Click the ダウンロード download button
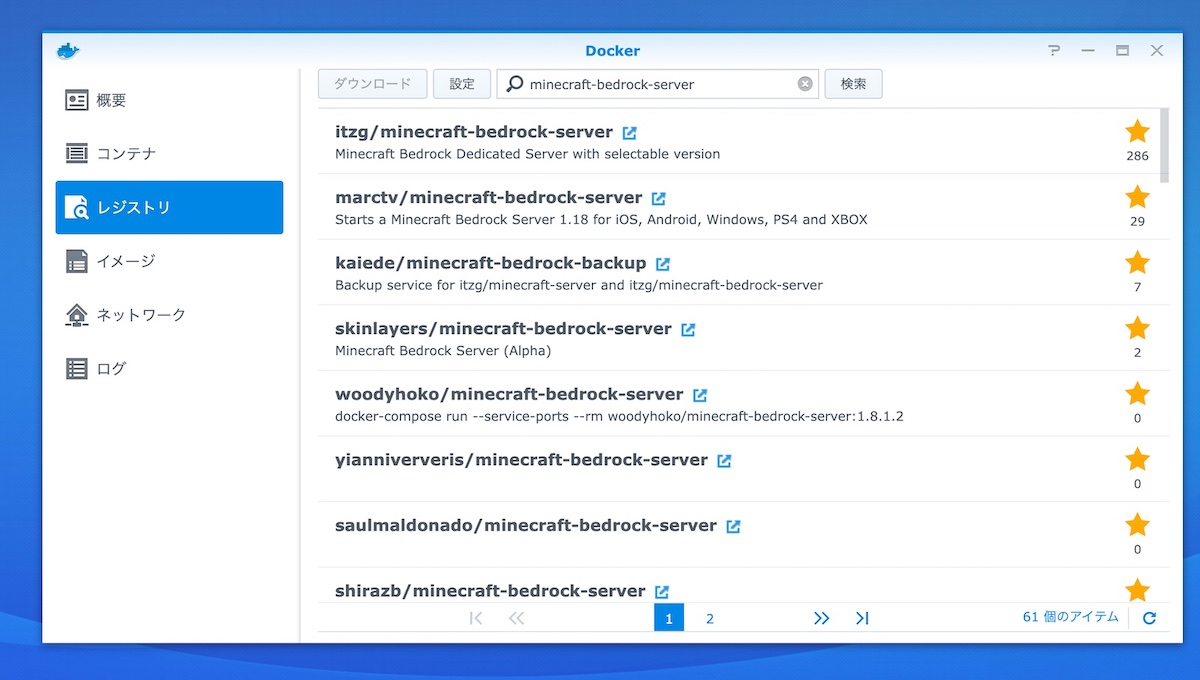This screenshot has width=1200, height=680. pos(372,84)
